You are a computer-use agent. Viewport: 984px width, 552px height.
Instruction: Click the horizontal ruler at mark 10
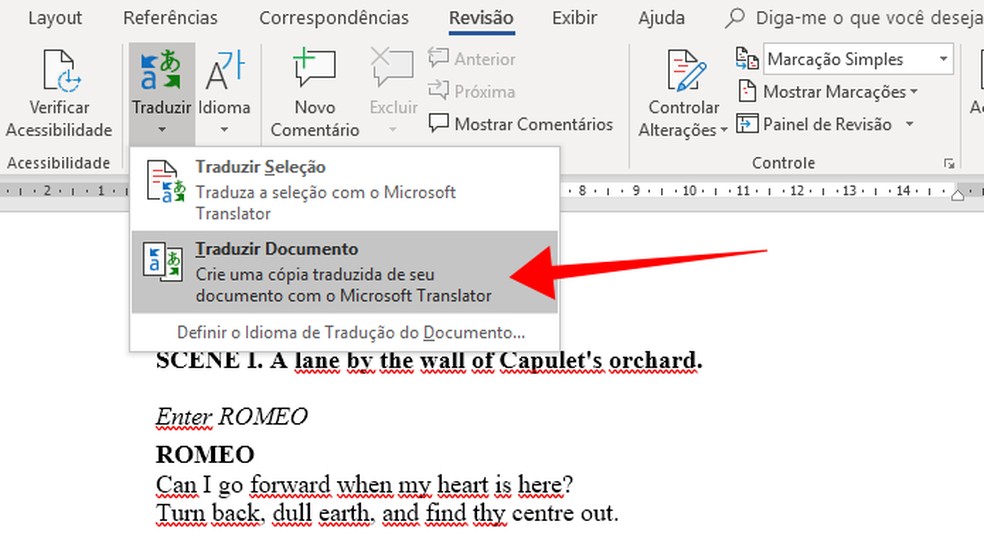(689, 190)
